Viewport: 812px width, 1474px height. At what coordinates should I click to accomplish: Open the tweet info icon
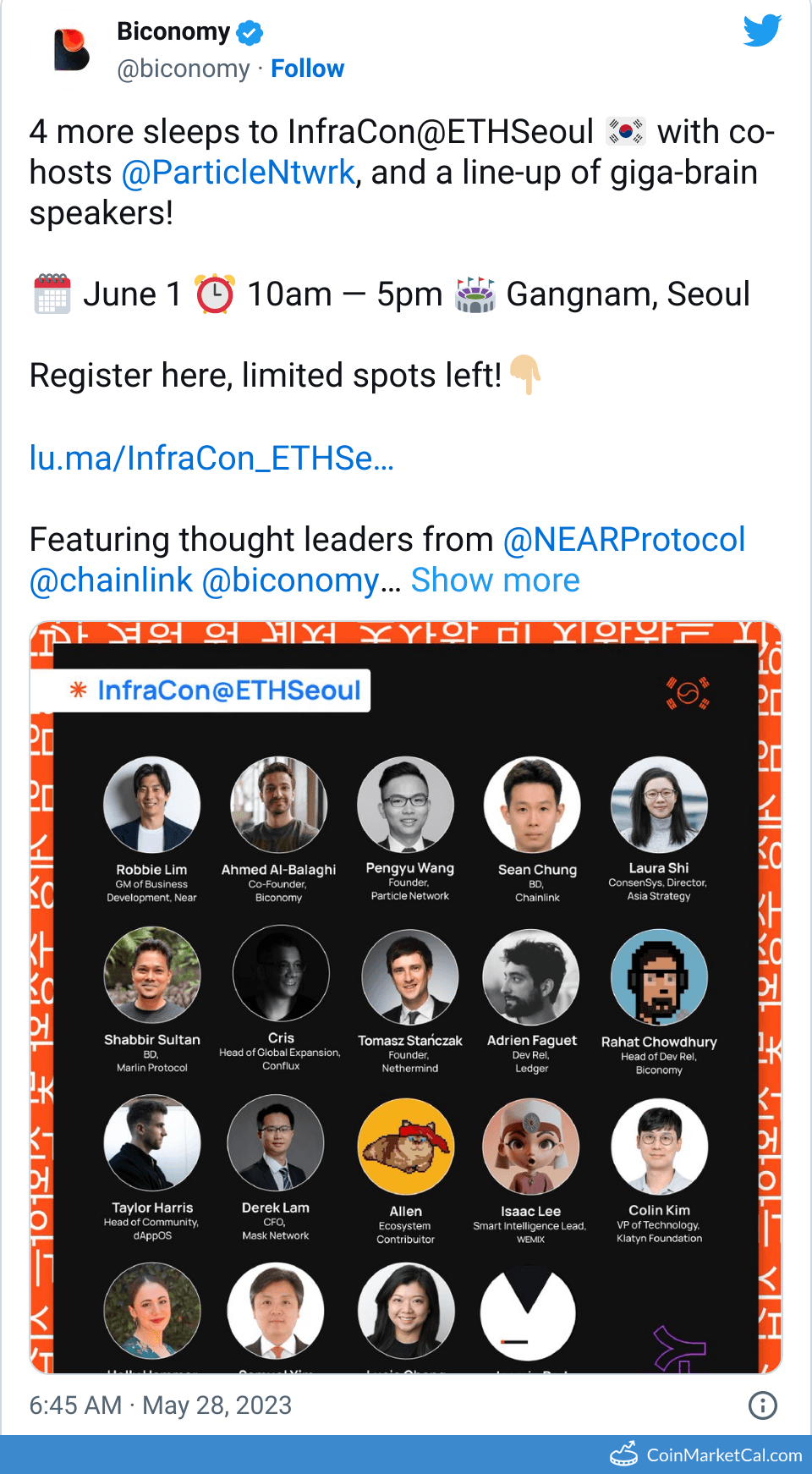pyautogui.click(x=763, y=1405)
